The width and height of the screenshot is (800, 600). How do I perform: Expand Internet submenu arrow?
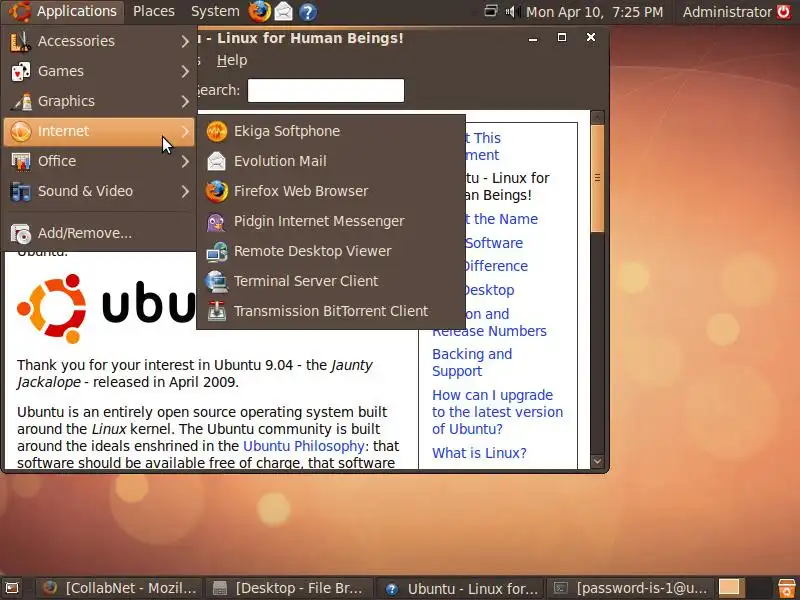(x=185, y=132)
